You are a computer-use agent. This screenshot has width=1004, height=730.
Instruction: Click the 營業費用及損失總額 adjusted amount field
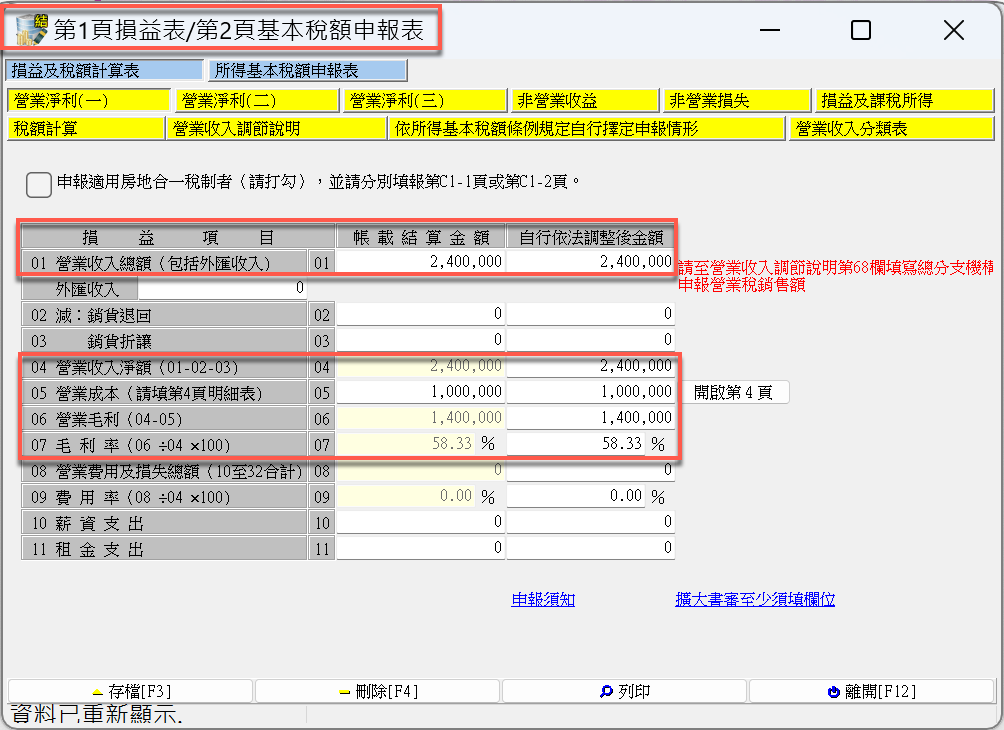coord(590,470)
